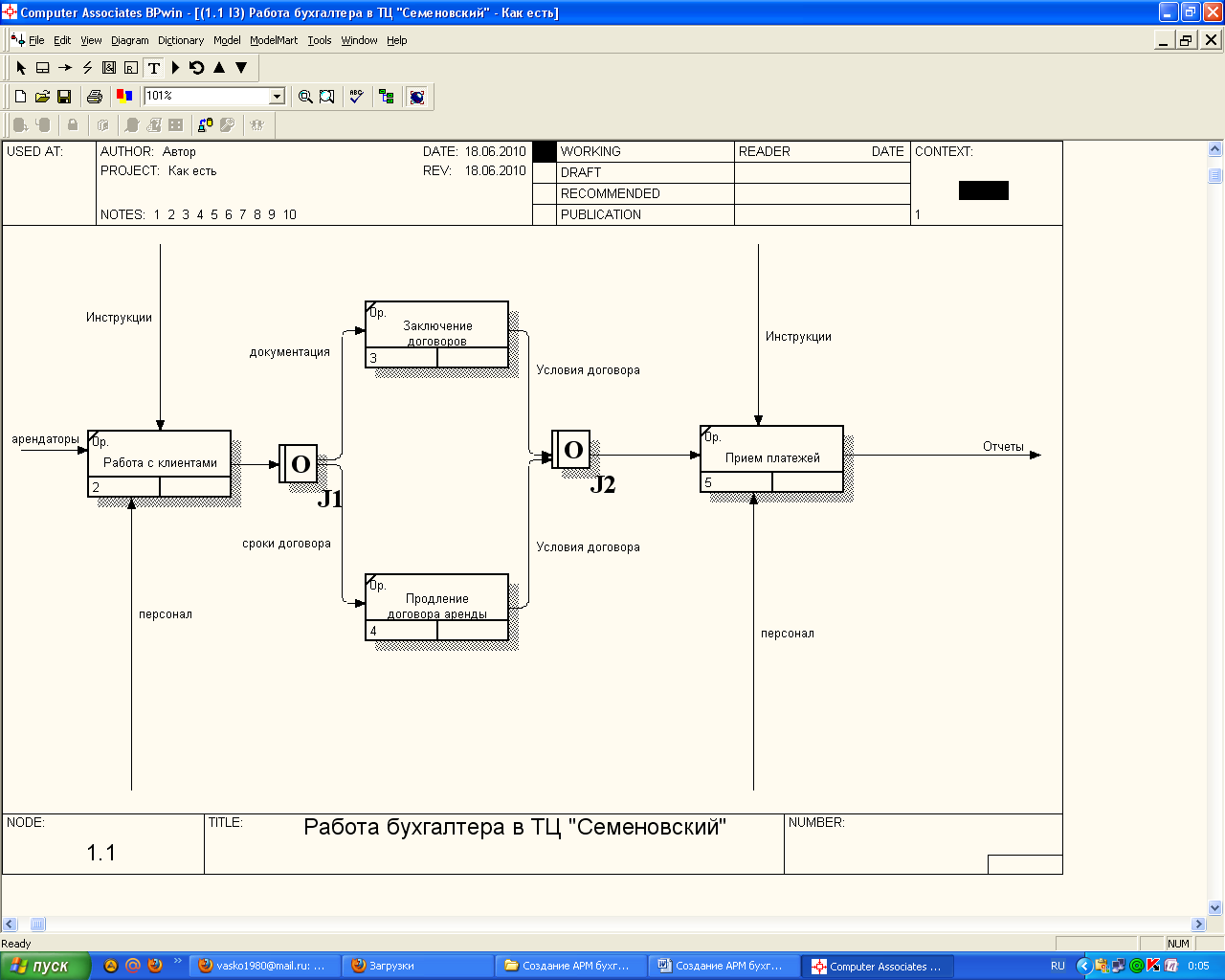This screenshot has width=1225, height=980.
Task: Switch to vasko1980@mail.ru Firefox taskbar window
Action: pyautogui.click(x=265, y=966)
